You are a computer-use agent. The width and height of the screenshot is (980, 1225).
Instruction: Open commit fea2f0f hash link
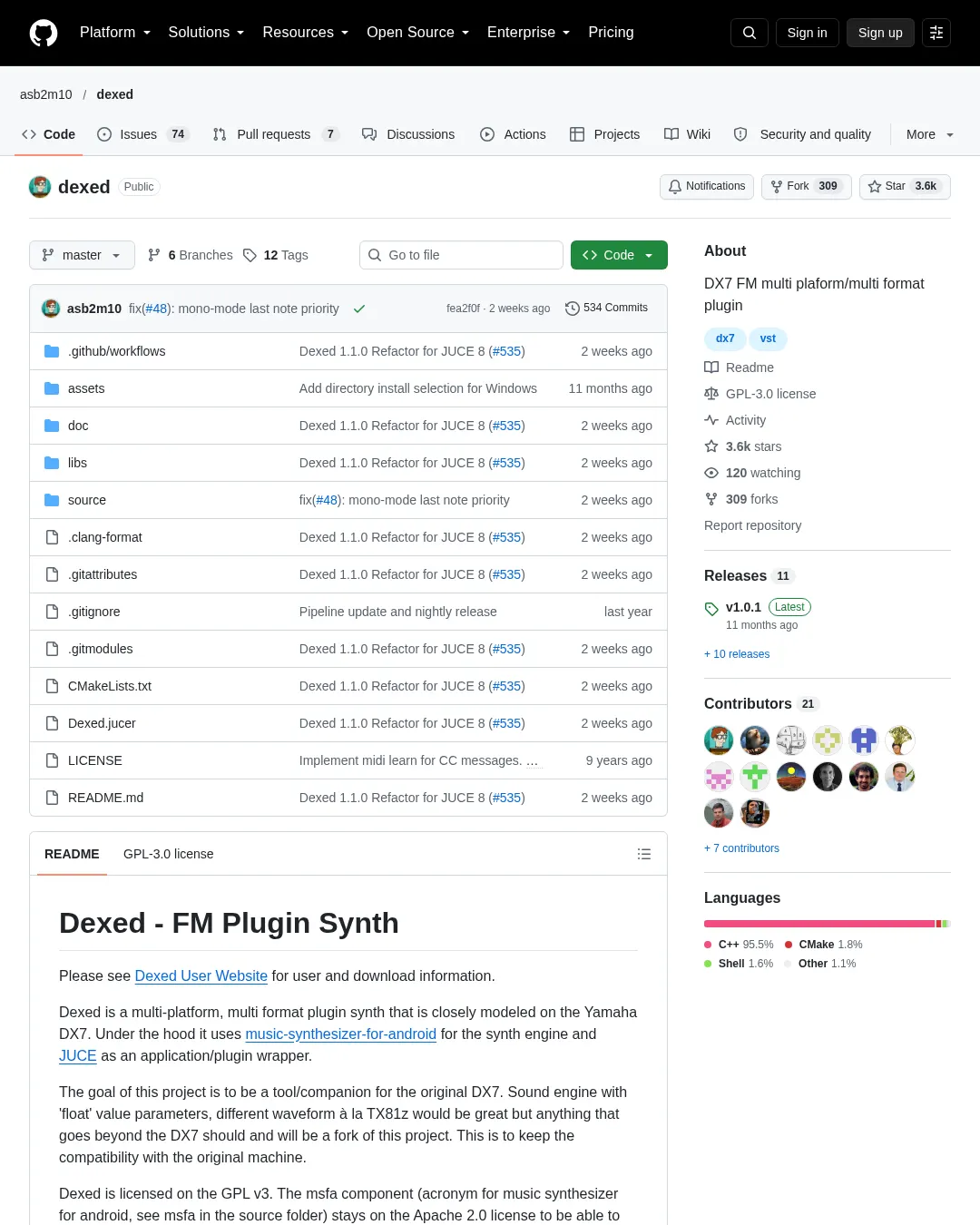point(463,309)
